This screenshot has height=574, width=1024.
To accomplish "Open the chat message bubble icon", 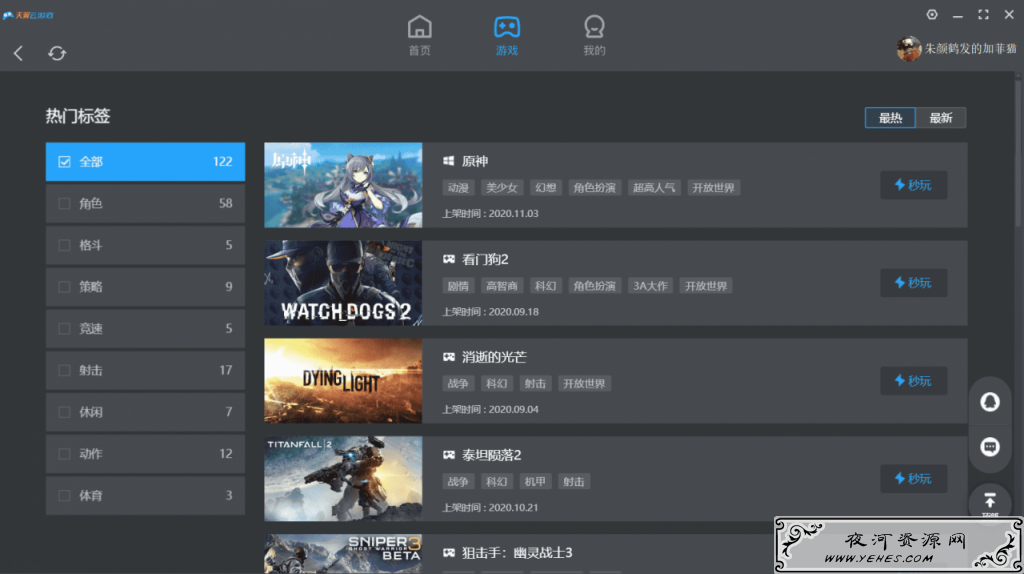I will pyautogui.click(x=989, y=447).
